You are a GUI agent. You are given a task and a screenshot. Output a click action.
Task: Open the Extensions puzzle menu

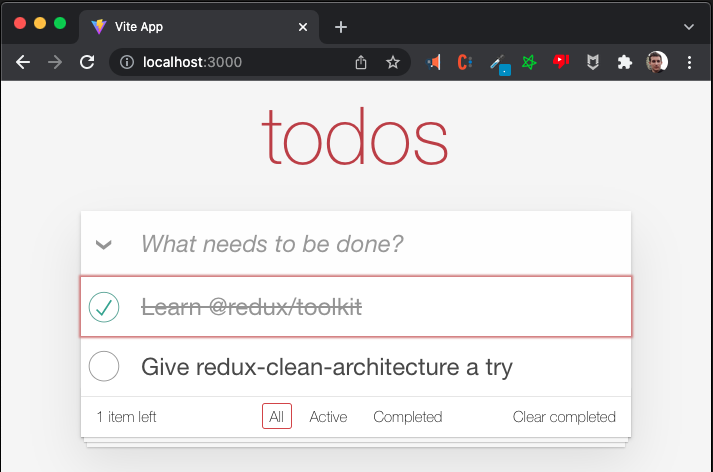click(x=625, y=62)
